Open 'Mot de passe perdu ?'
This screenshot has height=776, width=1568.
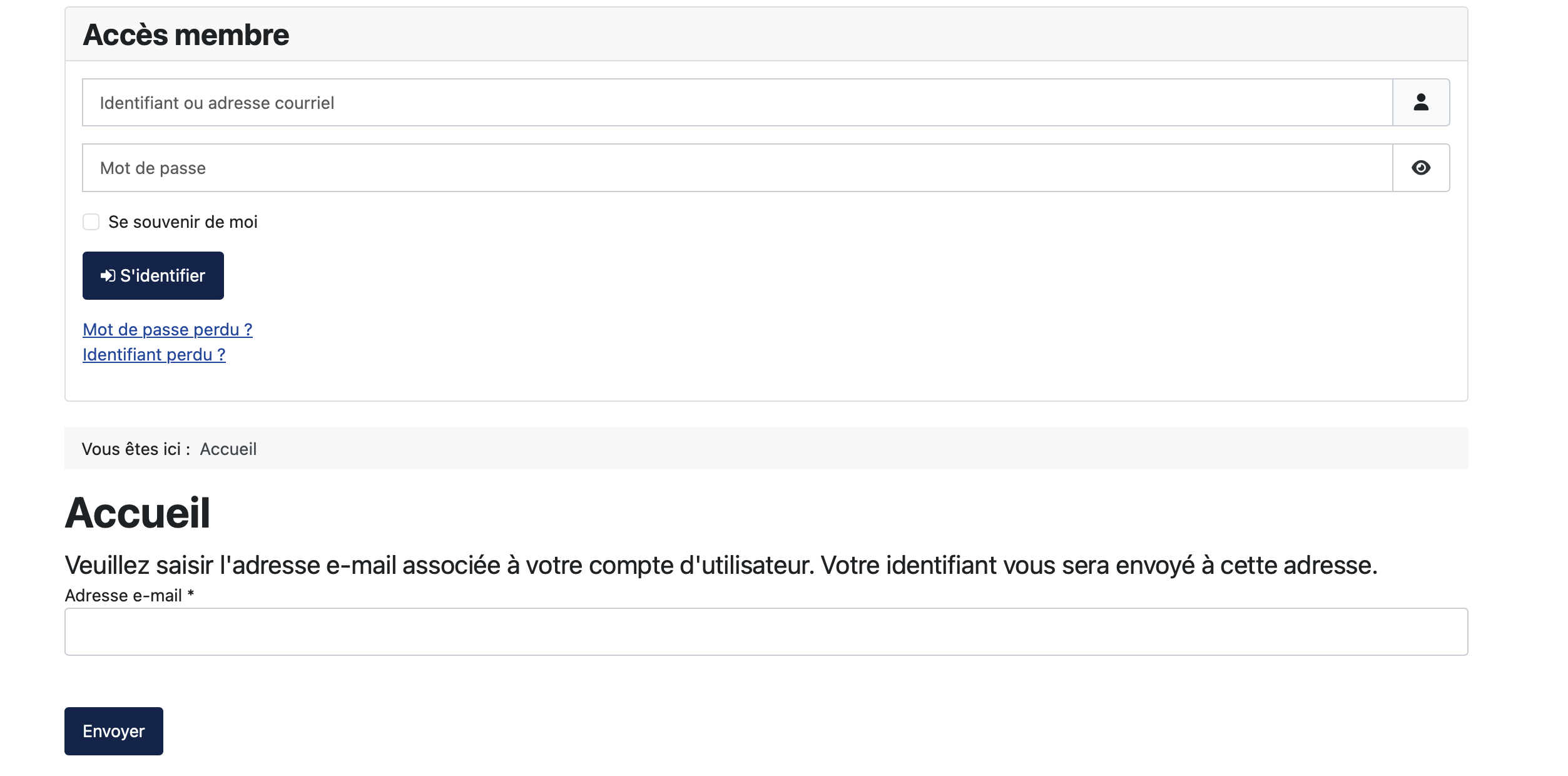pyautogui.click(x=168, y=329)
